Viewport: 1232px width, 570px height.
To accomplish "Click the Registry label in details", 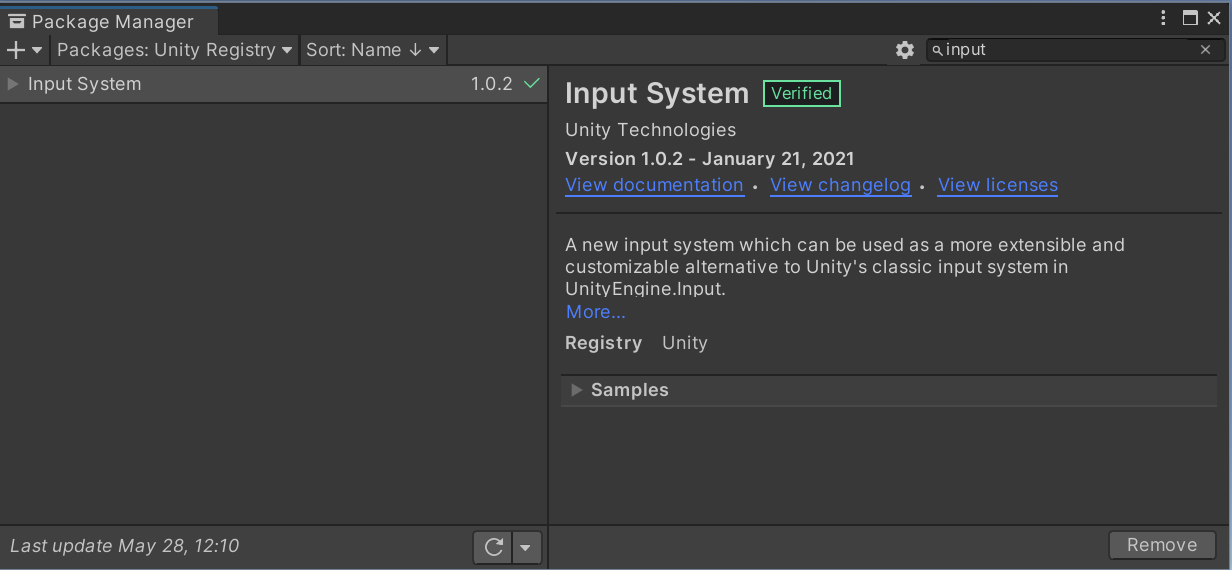I will (x=603, y=343).
